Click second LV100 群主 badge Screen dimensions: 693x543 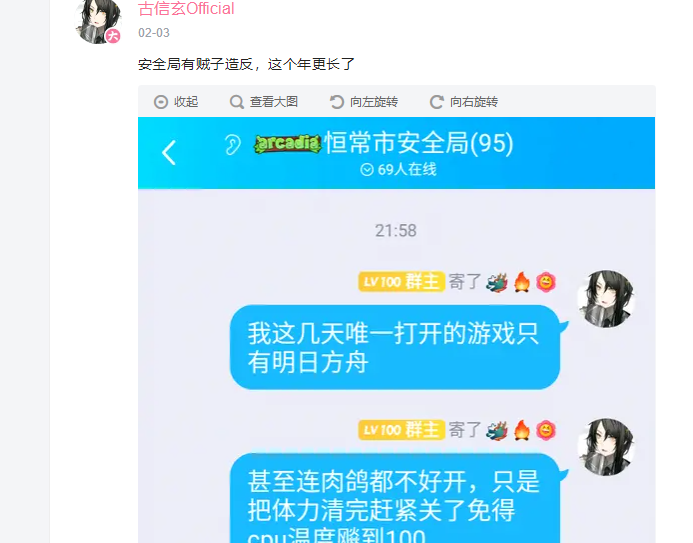[401, 430]
